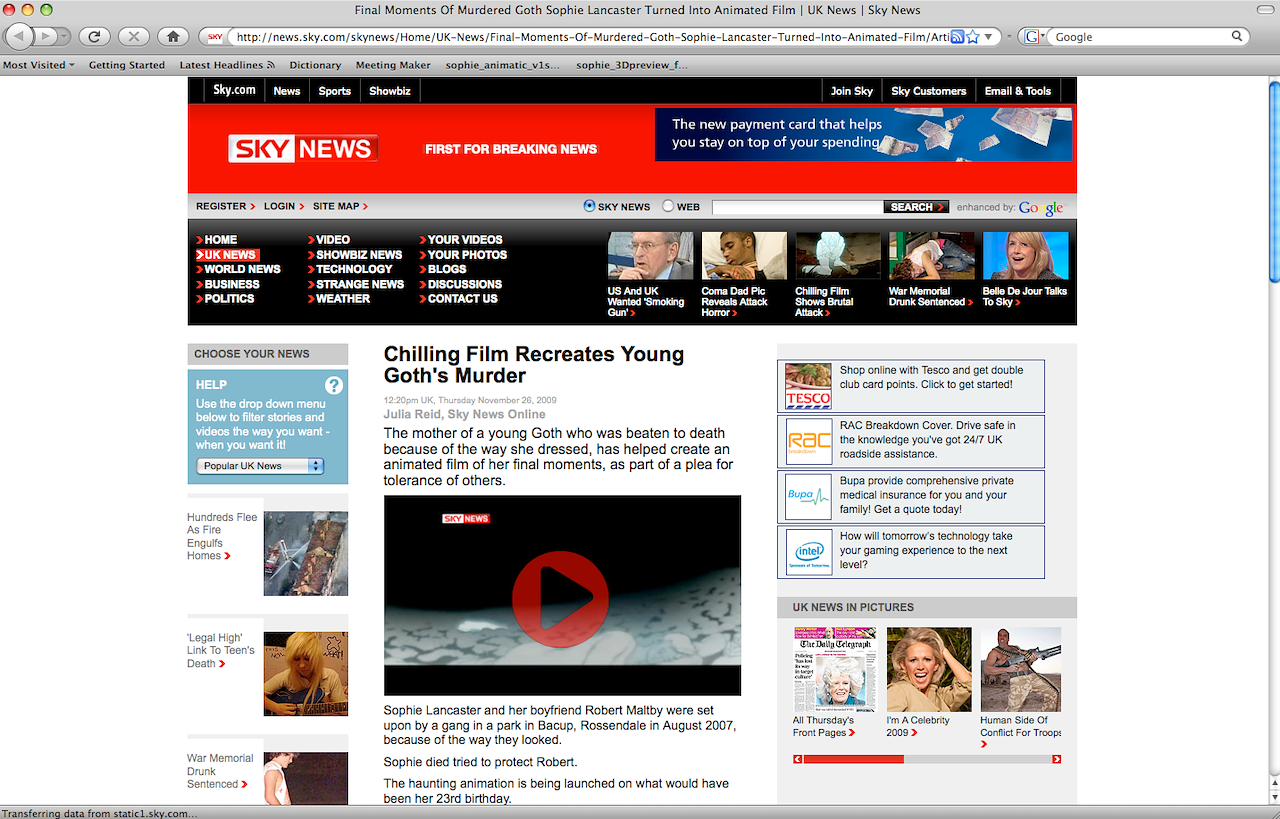The height and width of the screenshot is (819, 1280).
Task: Click the Register link
Action: click(x=222, y=206)
